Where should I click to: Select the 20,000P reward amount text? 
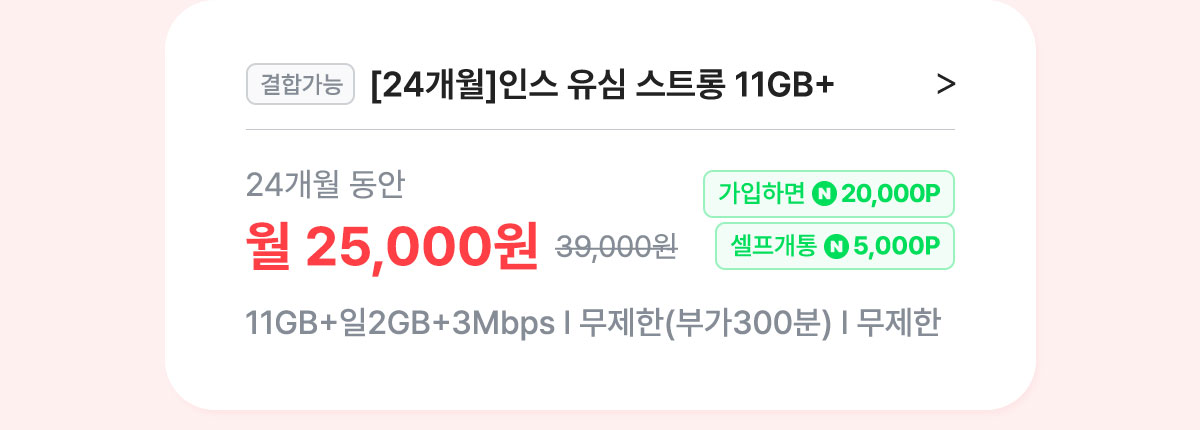(x=892, y=194)
